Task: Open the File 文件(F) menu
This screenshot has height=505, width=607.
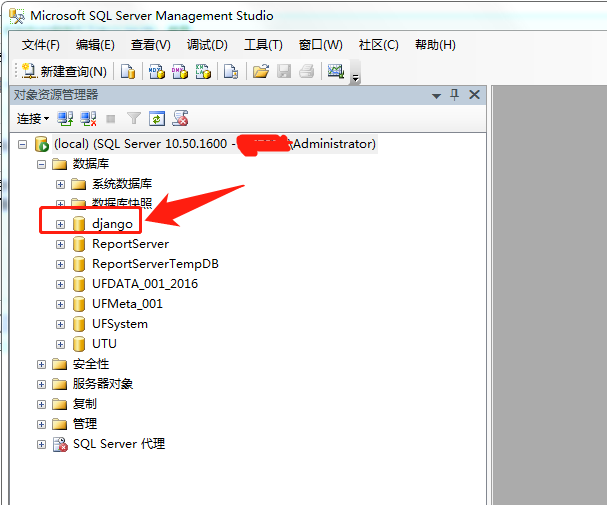Action: coord(41,45)
